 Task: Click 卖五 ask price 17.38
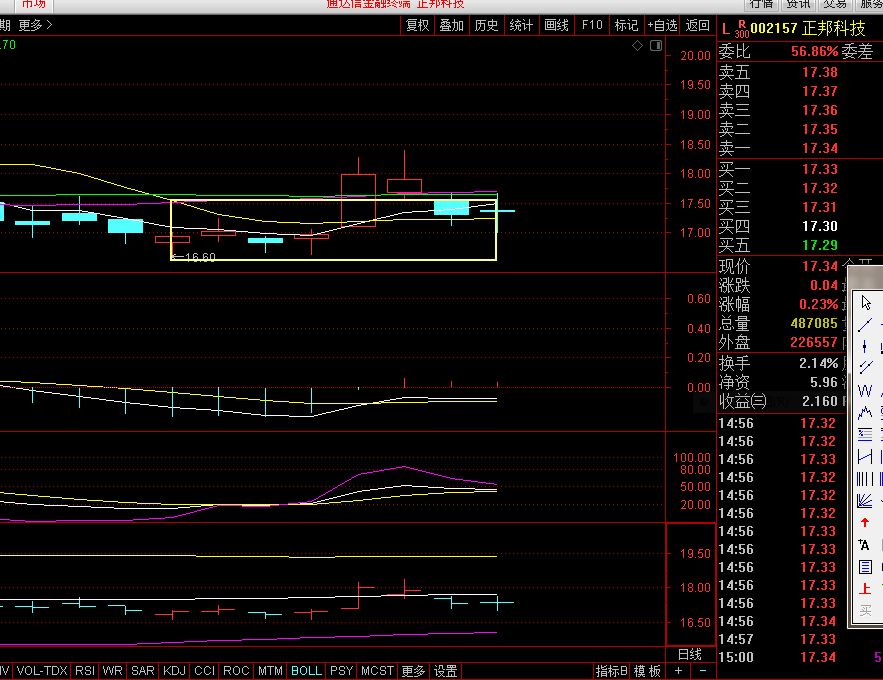tap(820, 72)
